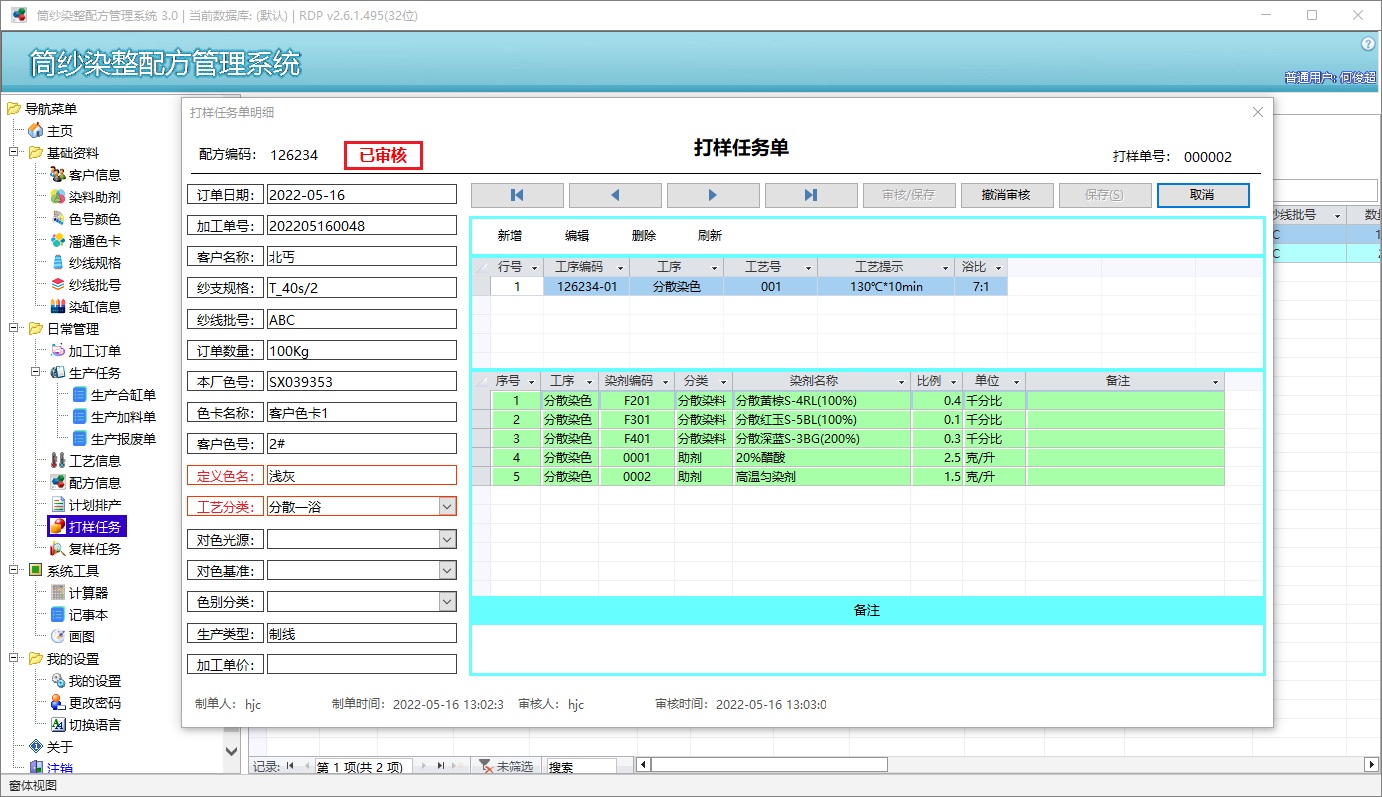Click the 备注 text area below the grid
This screenshot has height=797, width=1382.
pyautogui.click(x=867, y=647)
